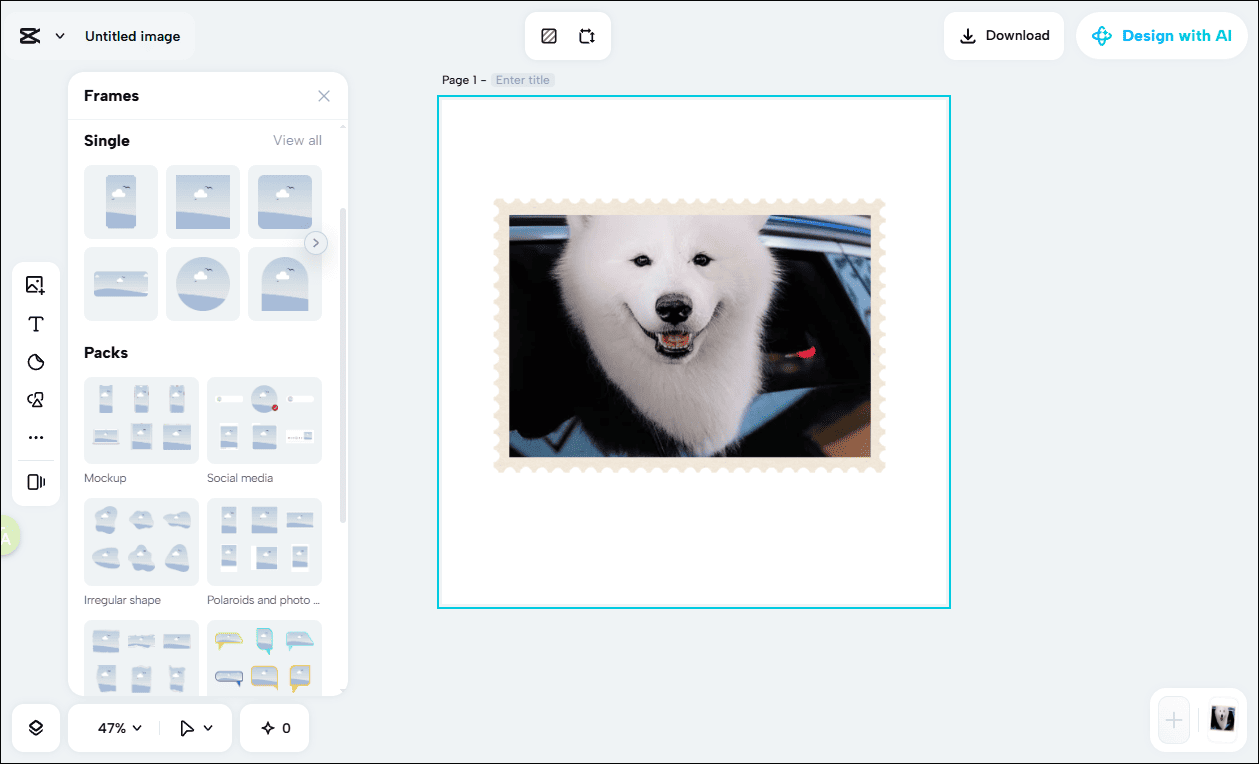Screen dimensions: 1259x764
Task: Open the resize canvas tool
Action: (589, 34)
